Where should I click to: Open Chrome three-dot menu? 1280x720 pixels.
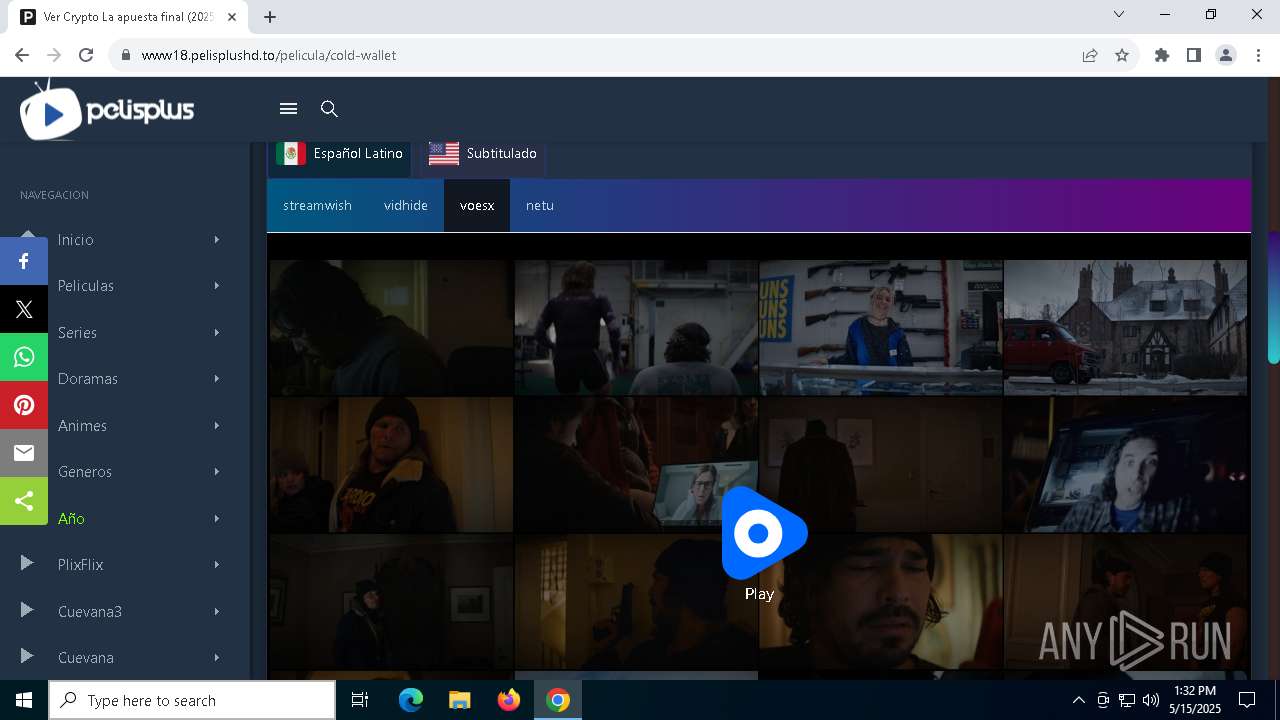tap(1258, 55)
